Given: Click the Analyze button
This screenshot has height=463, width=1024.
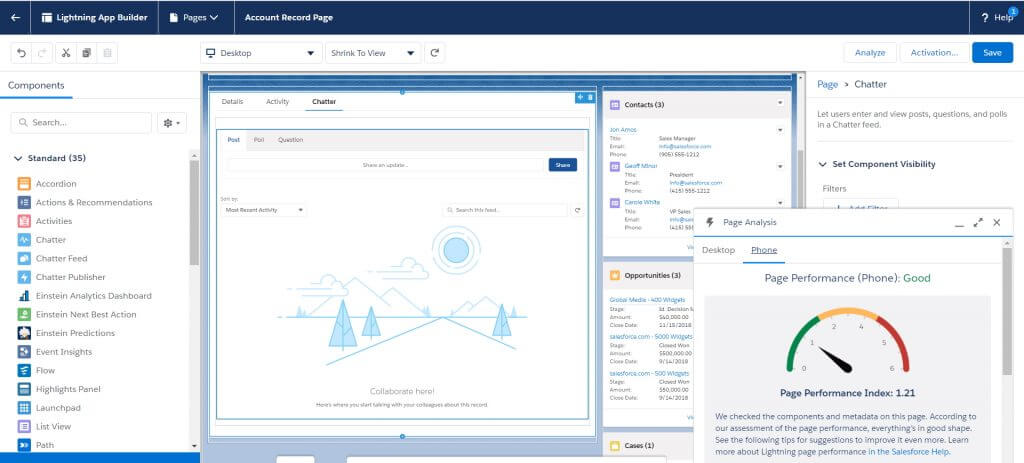Looking at the screenshot, I should click(870, 53).
